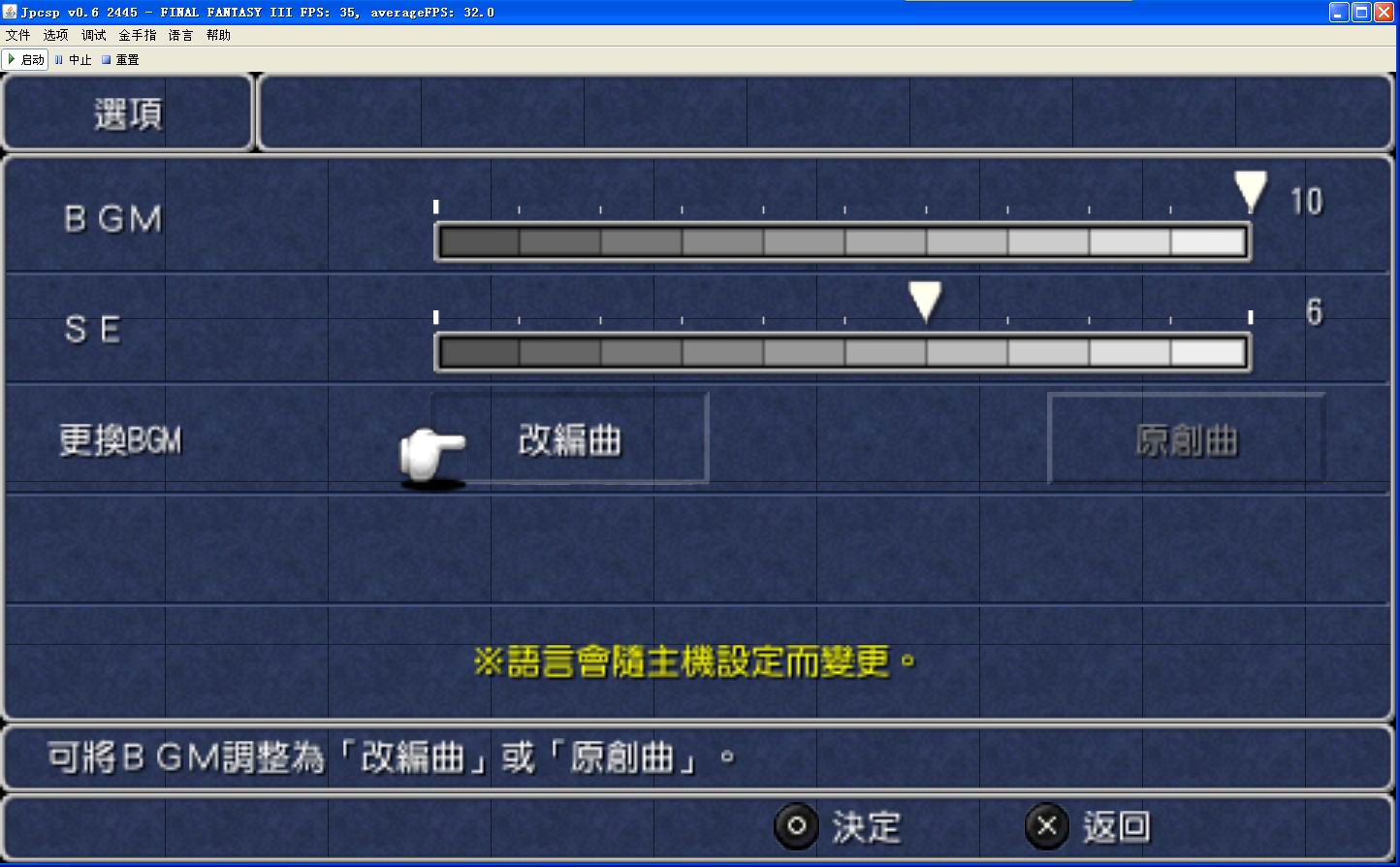
Task: Click the BGM volume slider handle
Action: [1250, 190]
